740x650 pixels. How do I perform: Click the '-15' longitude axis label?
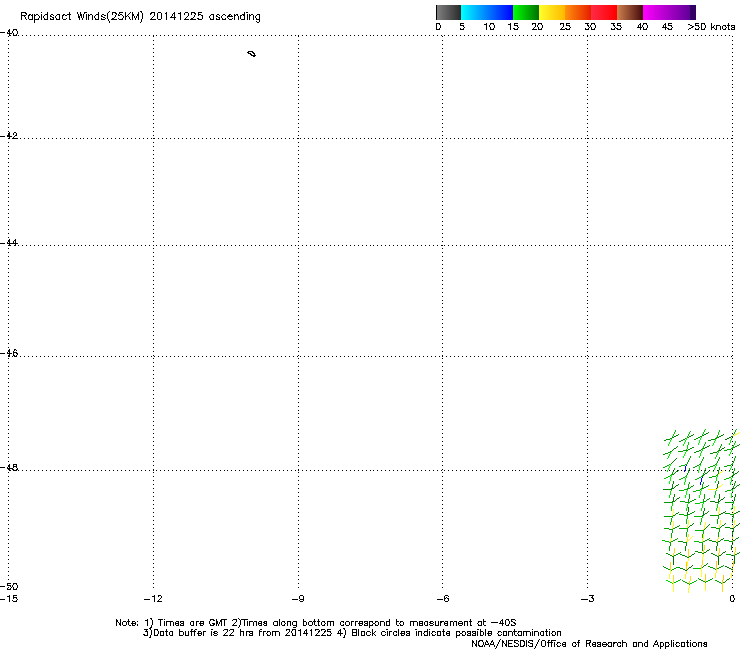(9, 599)
